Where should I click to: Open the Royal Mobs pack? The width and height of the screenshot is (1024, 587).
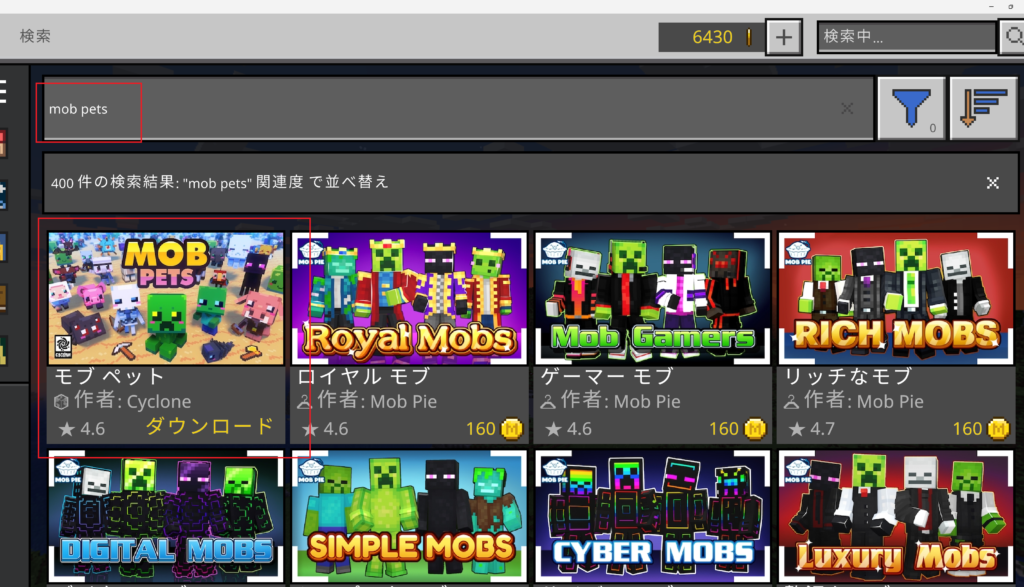click(x=409, y=297)
